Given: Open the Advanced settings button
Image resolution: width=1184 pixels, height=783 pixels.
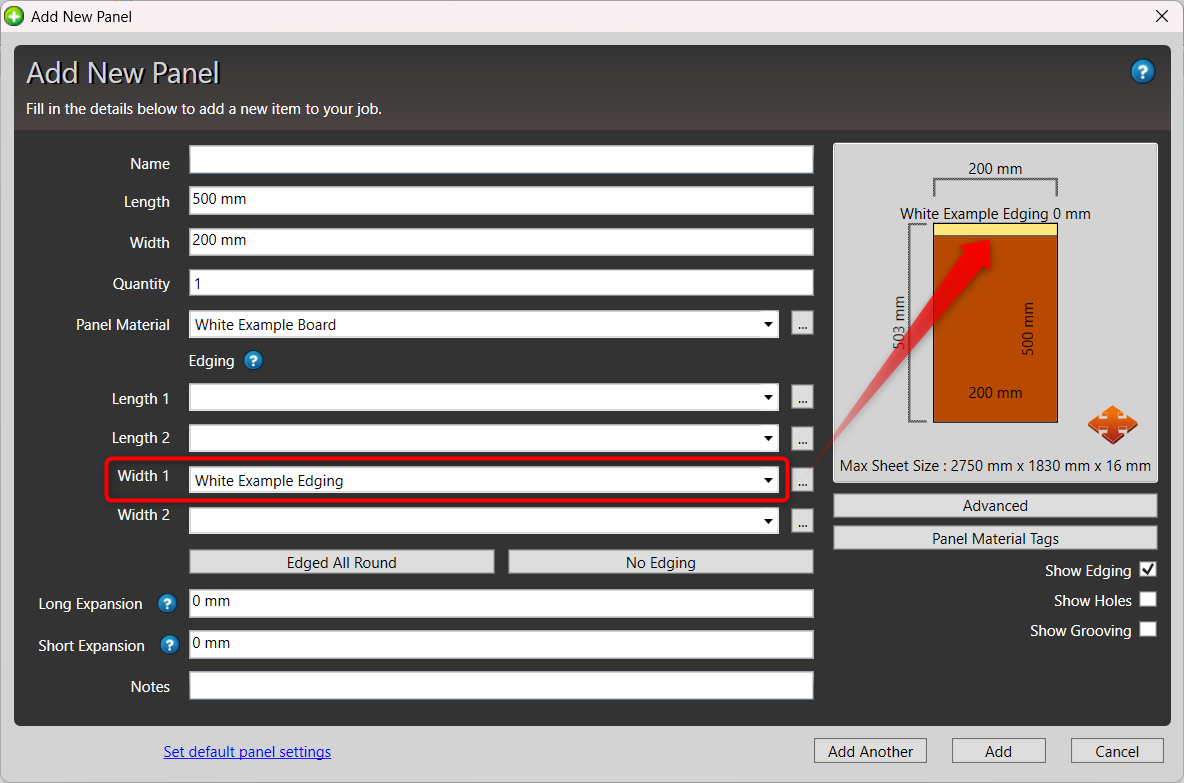Looking at the screenshot, I should coord(995,505).
